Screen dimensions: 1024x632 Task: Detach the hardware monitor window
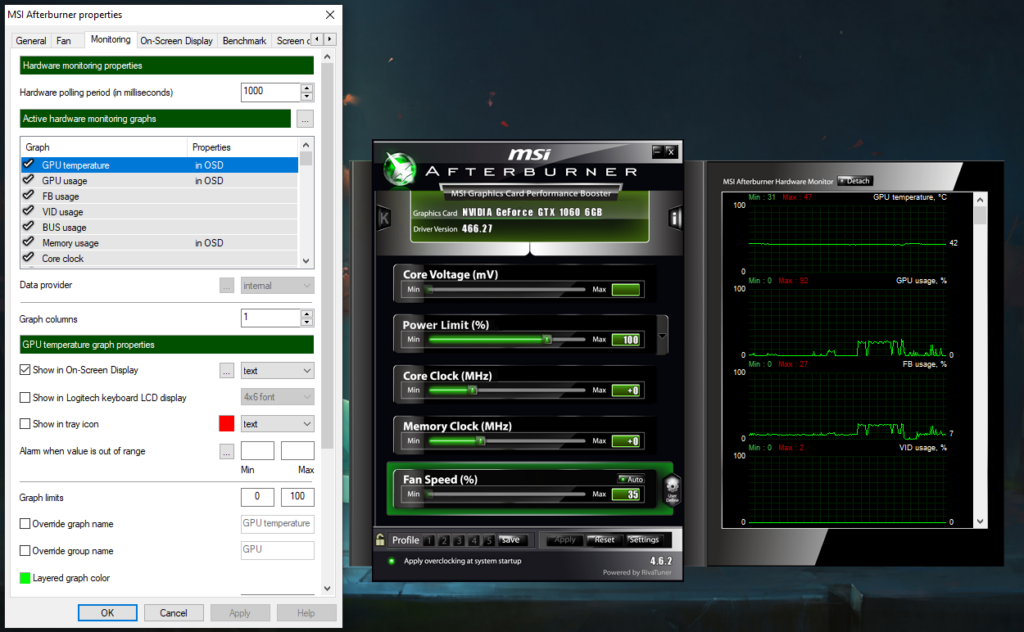tap(856, 181)
